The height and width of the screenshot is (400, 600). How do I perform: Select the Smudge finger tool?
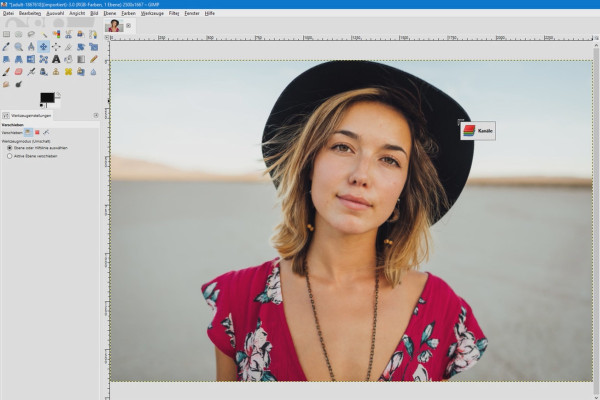[x=6, y=84]
